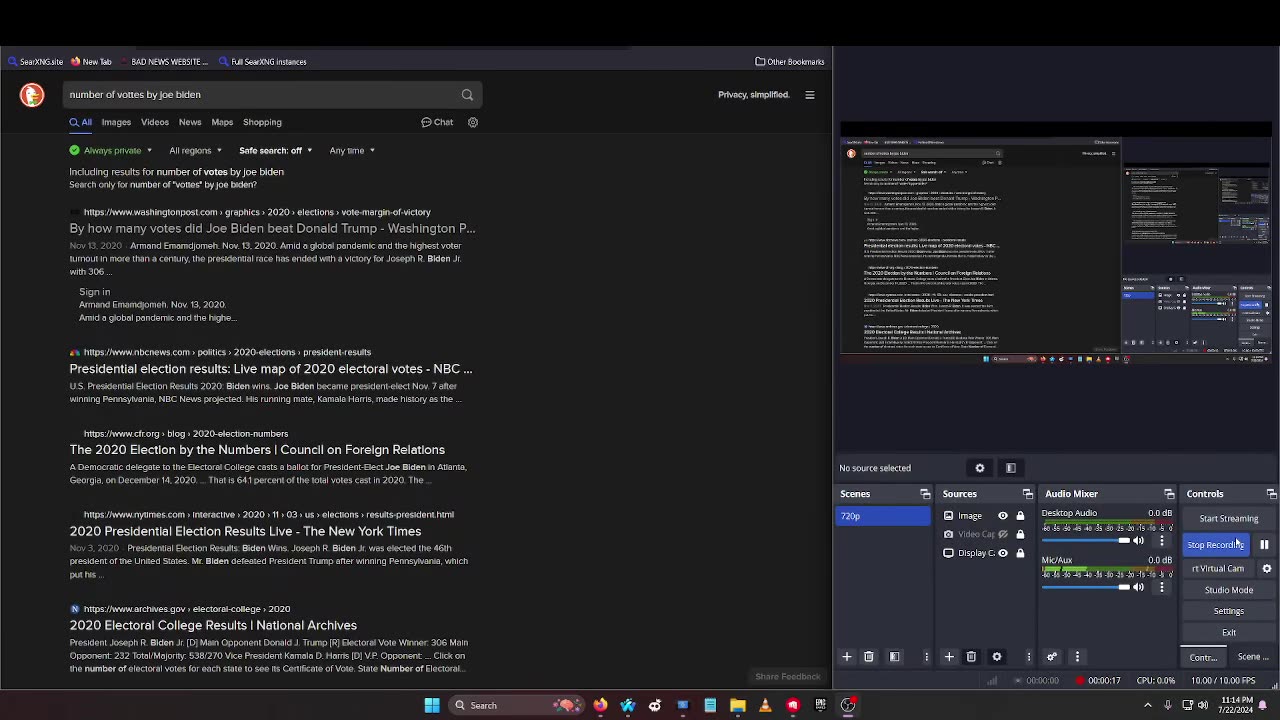
Task: Switch to News search tab
Action: 190,122
